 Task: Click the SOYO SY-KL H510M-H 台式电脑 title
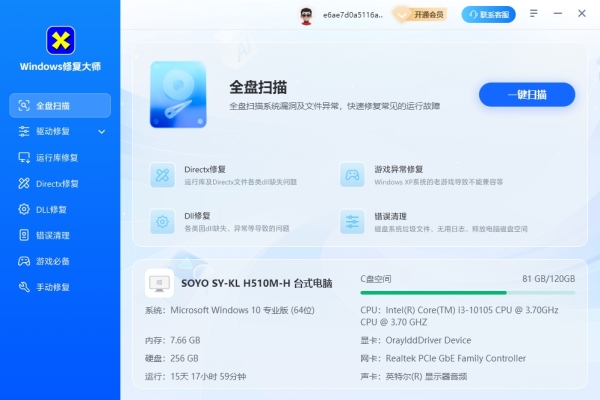click(256, 283)
